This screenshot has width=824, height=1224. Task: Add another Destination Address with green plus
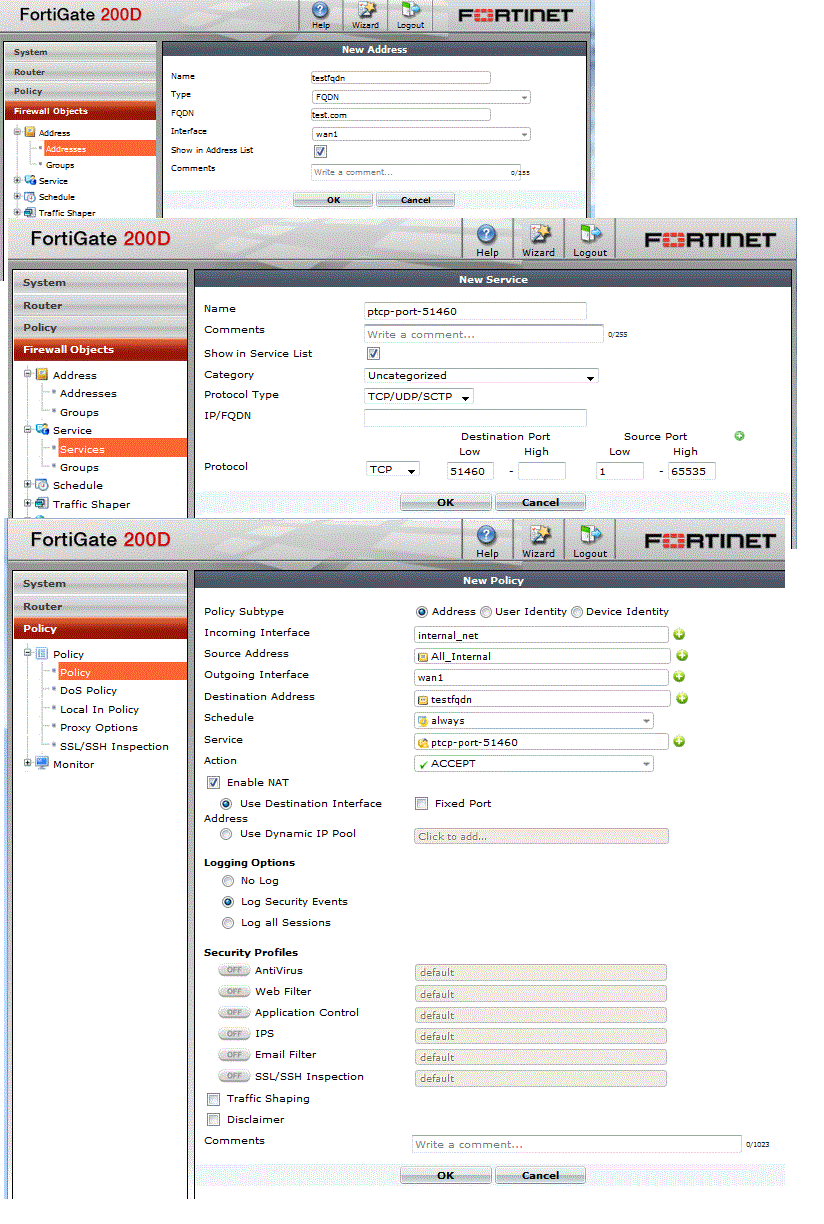pos(682,698)
